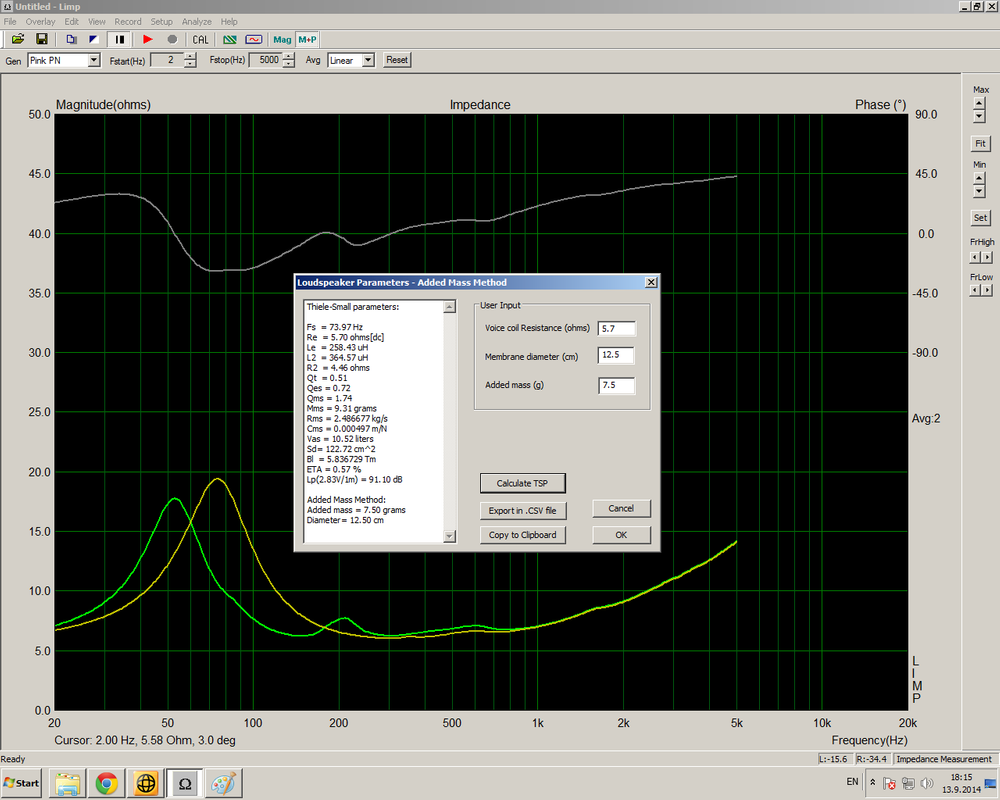Raise the graph Max with up arrow
The width and height of the screenshot is (1000, 800).
[980, 103]
